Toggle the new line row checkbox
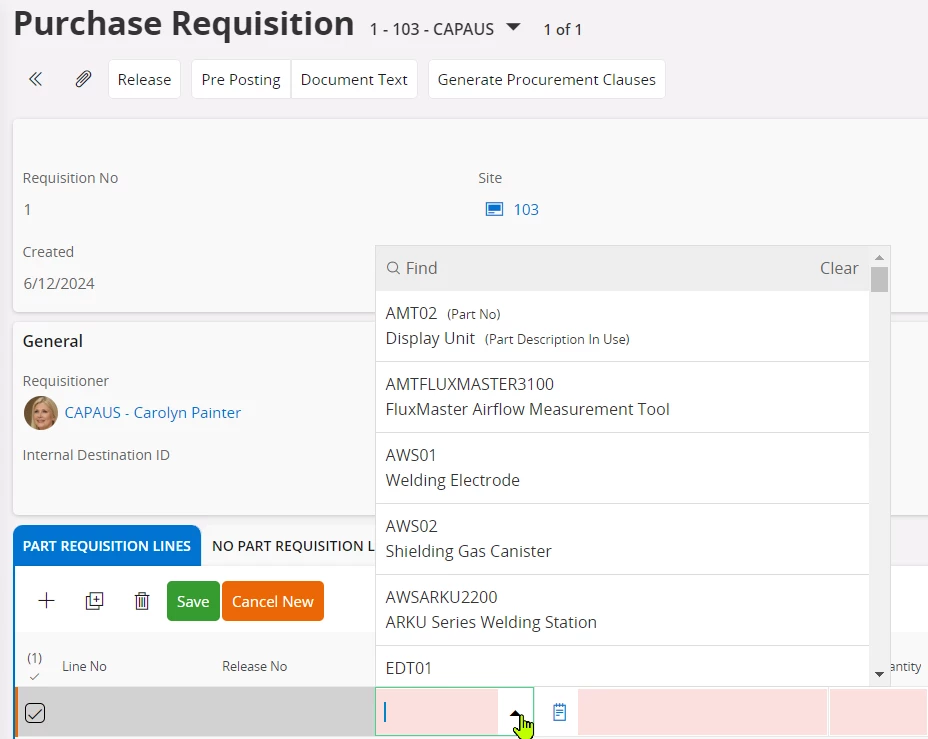 35,713
